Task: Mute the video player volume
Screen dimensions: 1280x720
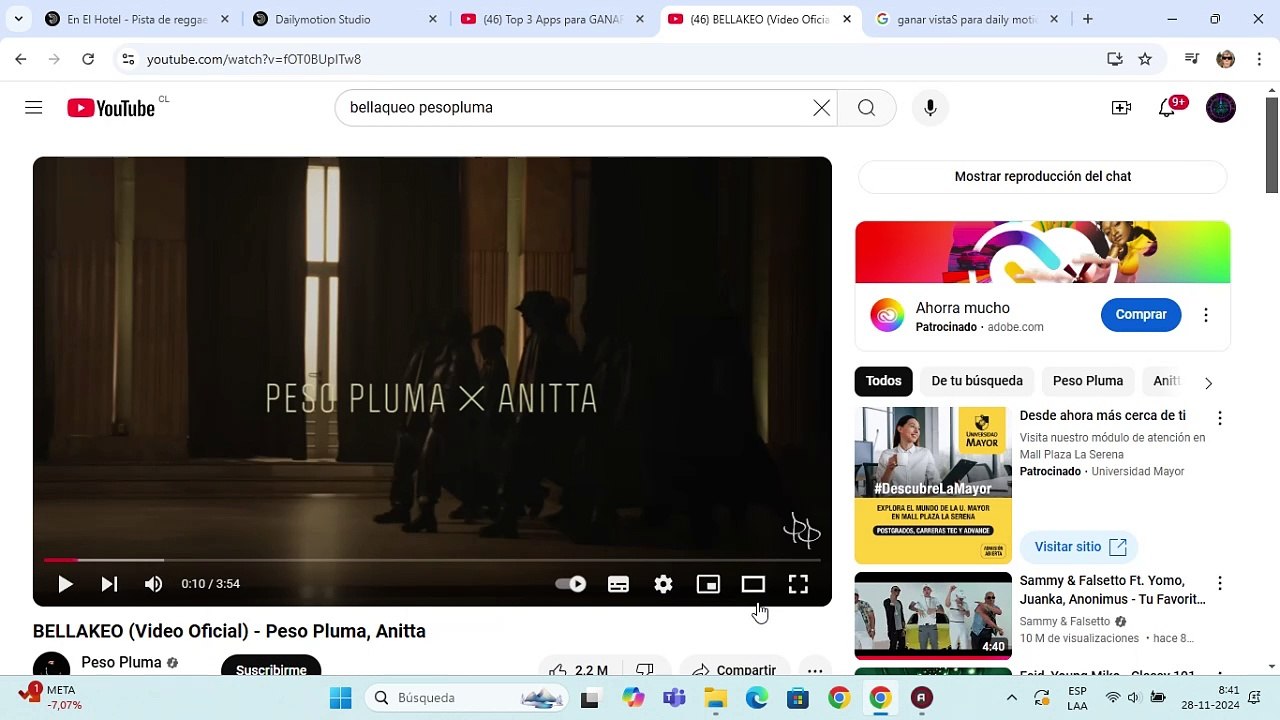Action: (153, 584)
